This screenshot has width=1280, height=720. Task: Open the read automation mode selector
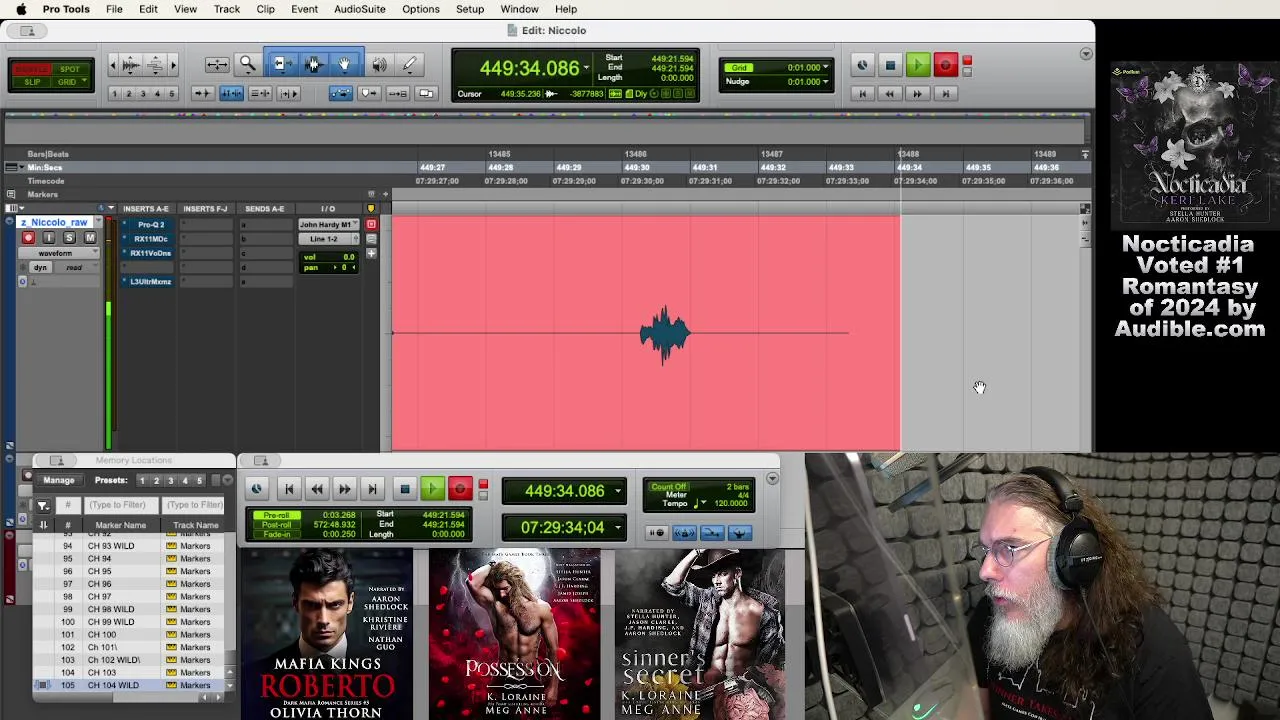[x=75, y=268]
